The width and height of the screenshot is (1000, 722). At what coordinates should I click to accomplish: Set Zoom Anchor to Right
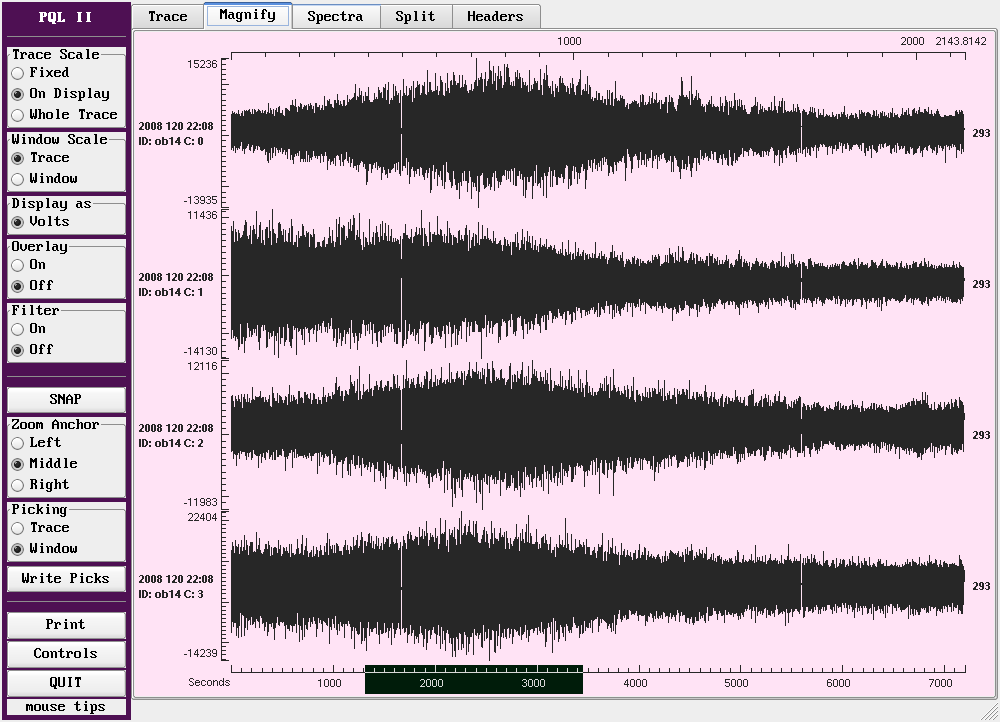click(18, 485)
